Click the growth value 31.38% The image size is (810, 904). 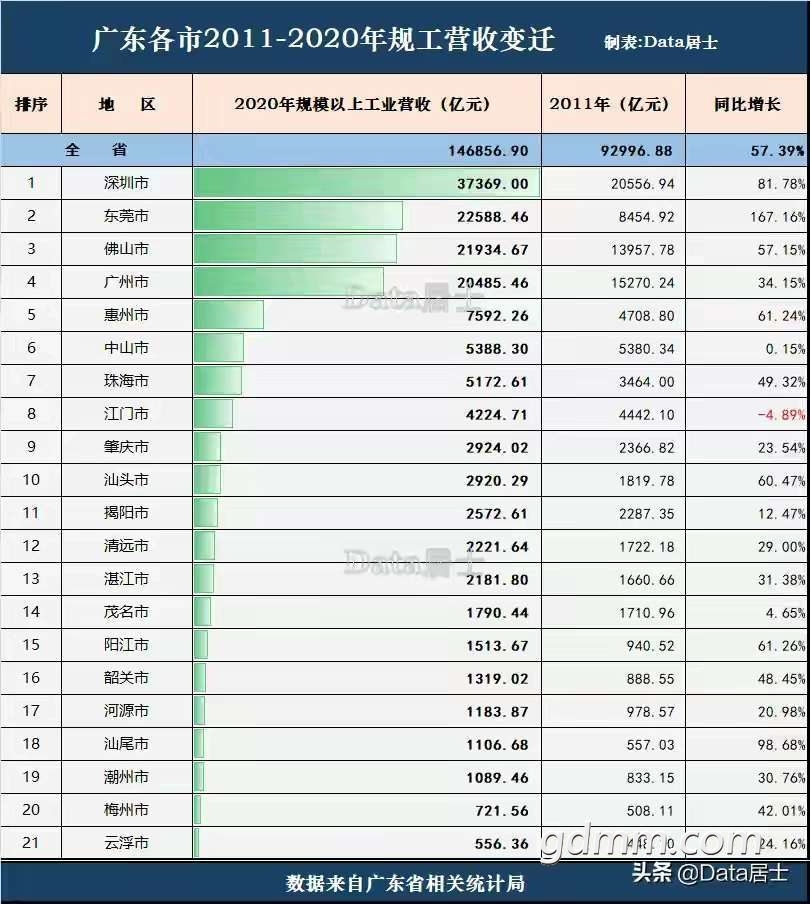tap(782, 579)
